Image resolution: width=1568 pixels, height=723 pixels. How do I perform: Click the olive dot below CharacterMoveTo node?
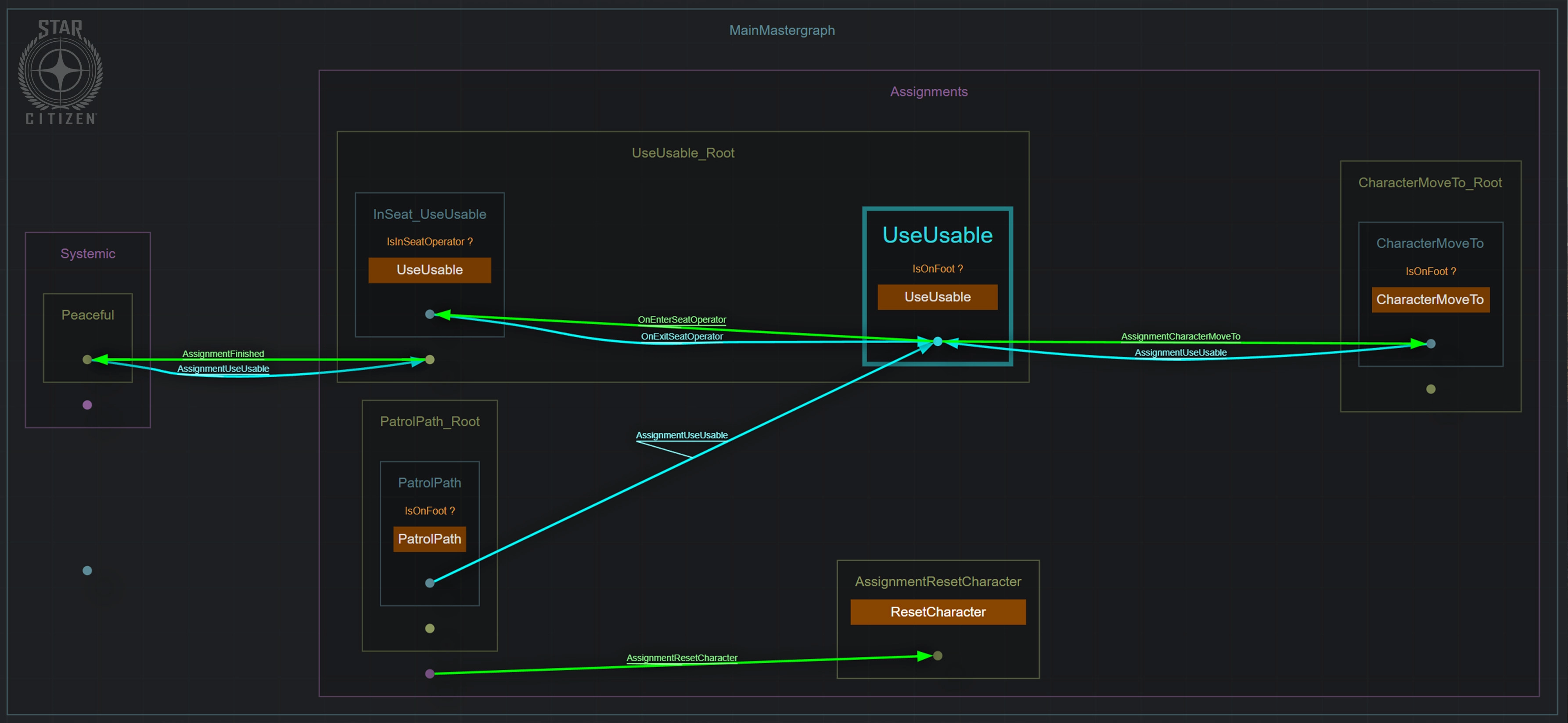(1431, 389)
